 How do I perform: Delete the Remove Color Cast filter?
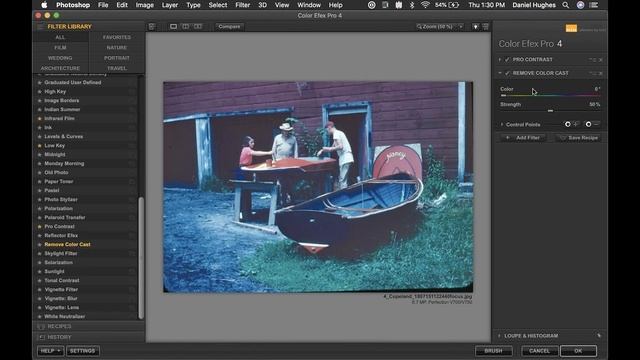tap(600, 73)
